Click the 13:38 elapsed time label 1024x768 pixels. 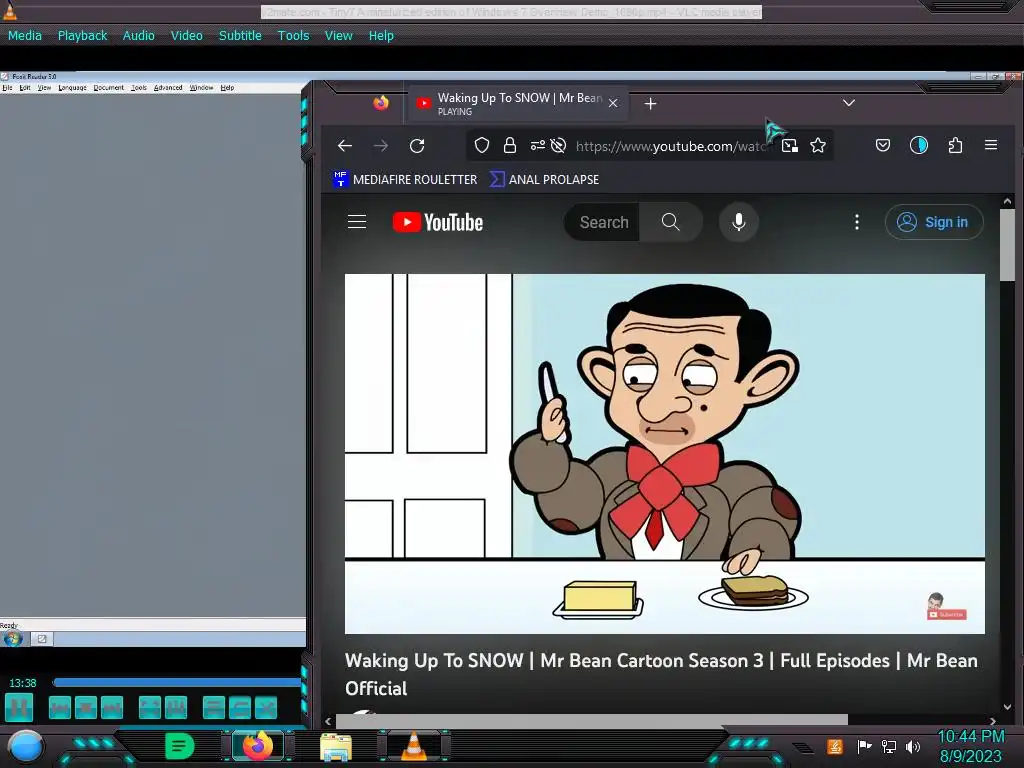point(22,683)
